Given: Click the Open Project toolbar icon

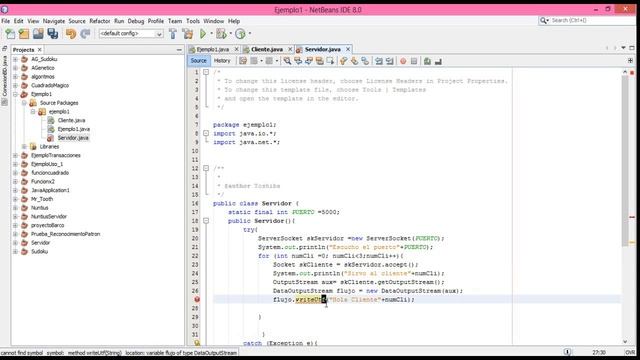Looking at the screenshot, I should click(38, 34).
